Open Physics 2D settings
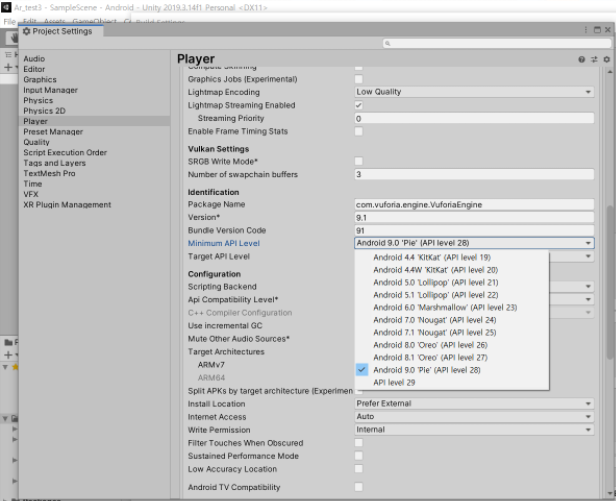The image size is (616, 501). [x=44, y=111]
